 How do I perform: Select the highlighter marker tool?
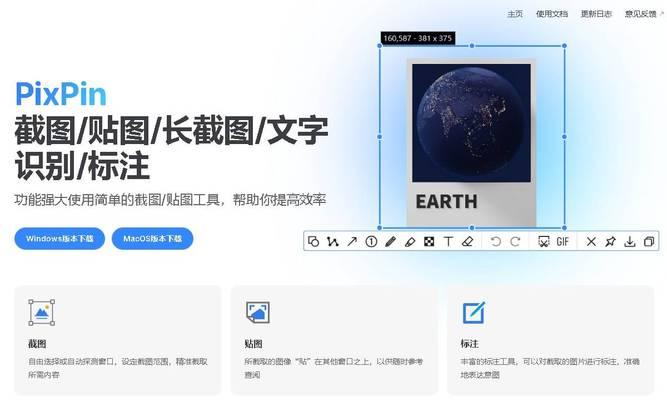pyautogui.click(x=410, y=242)
